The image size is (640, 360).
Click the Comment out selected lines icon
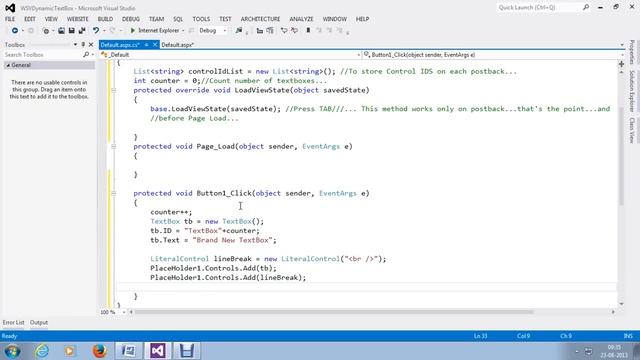point(284,31)
